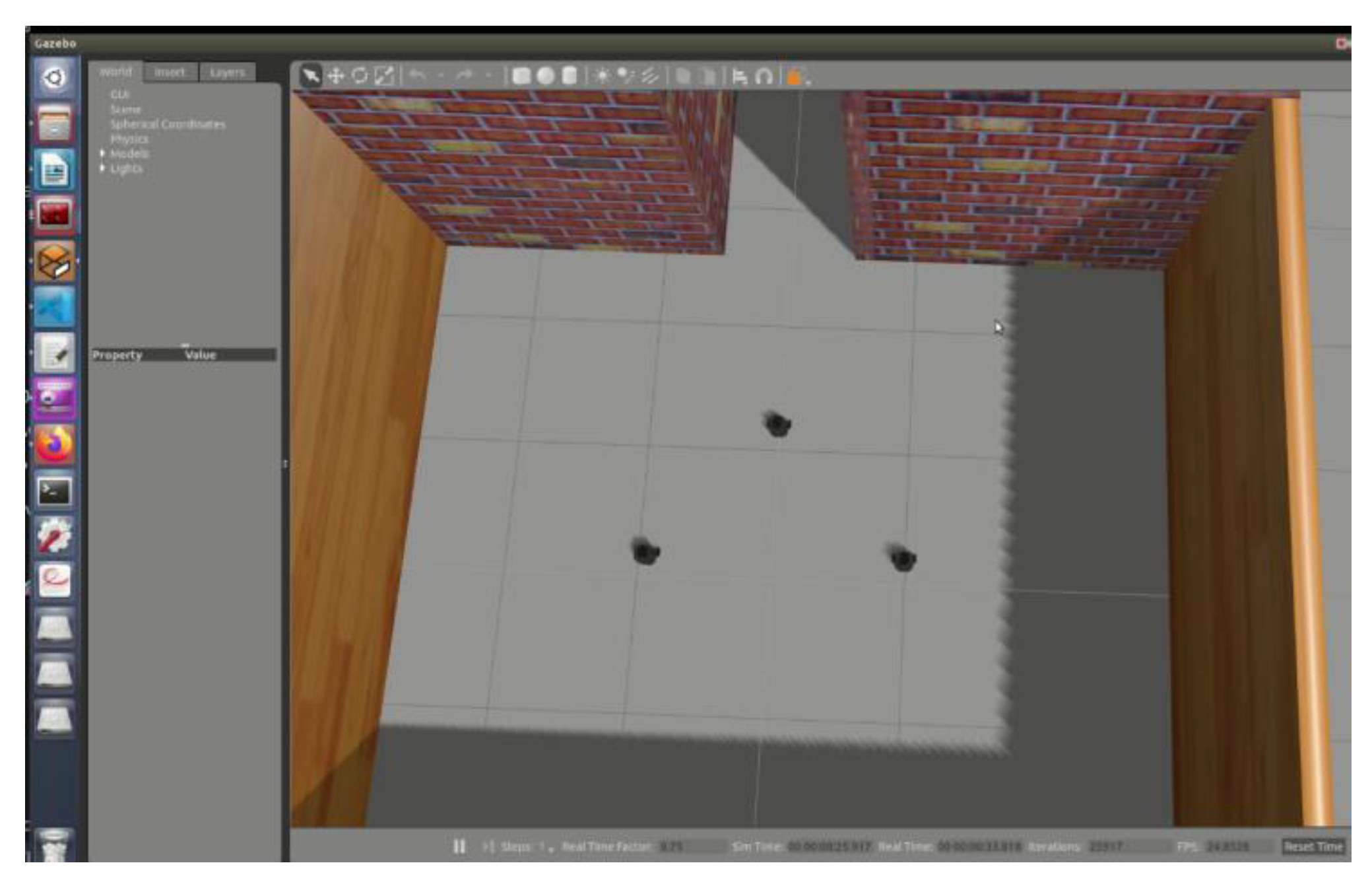This screenshot has height=896, width=1372.
Task: Select the Translate mode tool
Action: pos(336,76)
